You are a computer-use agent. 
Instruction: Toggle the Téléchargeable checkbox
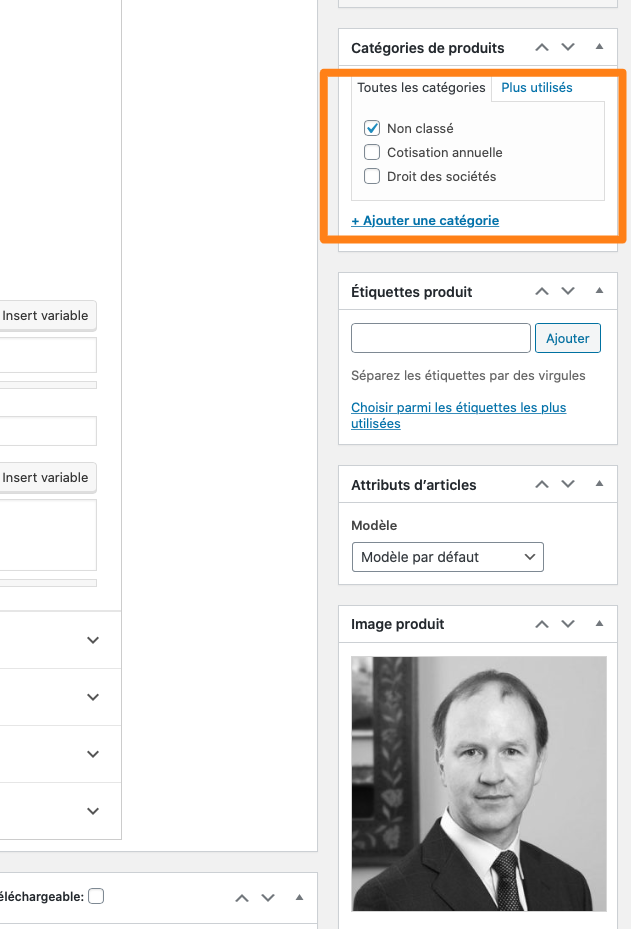point(96,896)
